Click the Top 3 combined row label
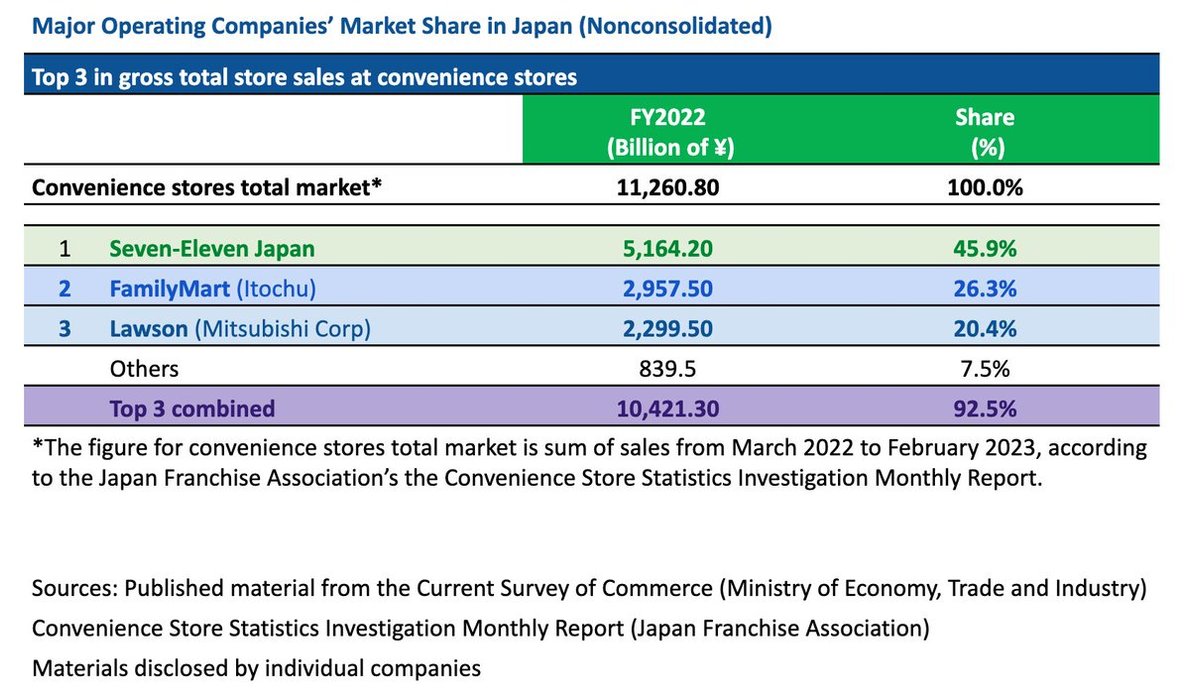The image size is (1190, 700). click(192, 408)
